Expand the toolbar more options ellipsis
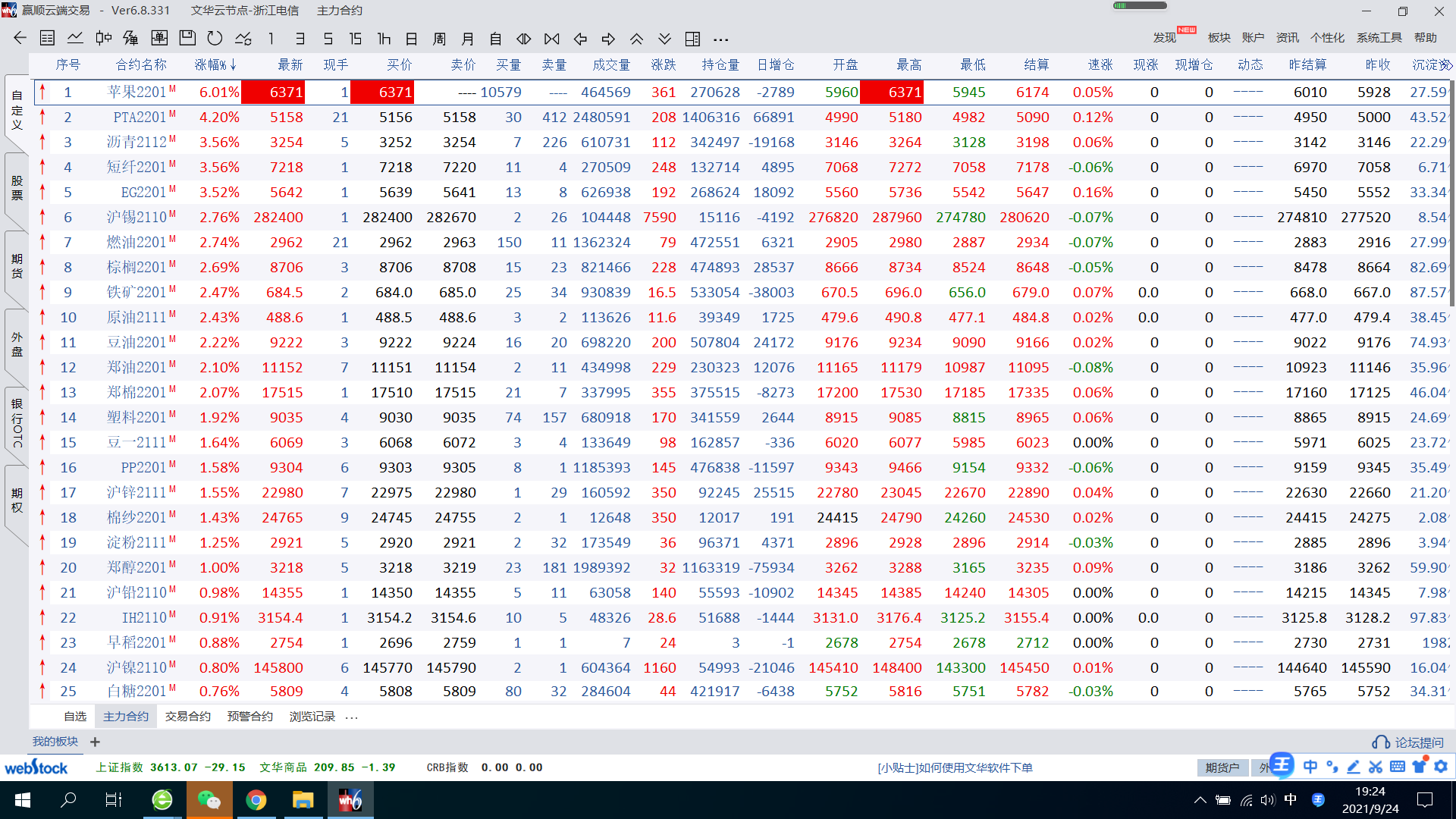The height and width of the screenshot is (819, 1456). point(720,39)
